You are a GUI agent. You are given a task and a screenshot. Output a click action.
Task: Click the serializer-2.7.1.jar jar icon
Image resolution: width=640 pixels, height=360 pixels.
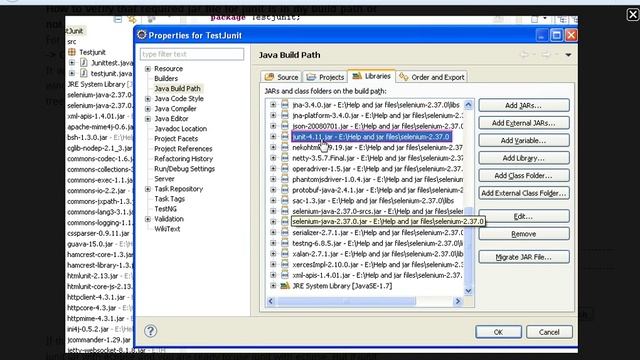point(284,233)
